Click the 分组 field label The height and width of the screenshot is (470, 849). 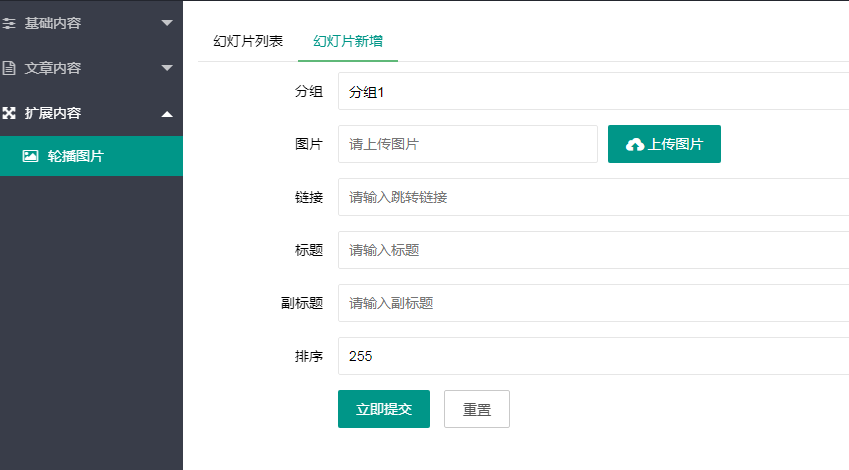point(309,92)
